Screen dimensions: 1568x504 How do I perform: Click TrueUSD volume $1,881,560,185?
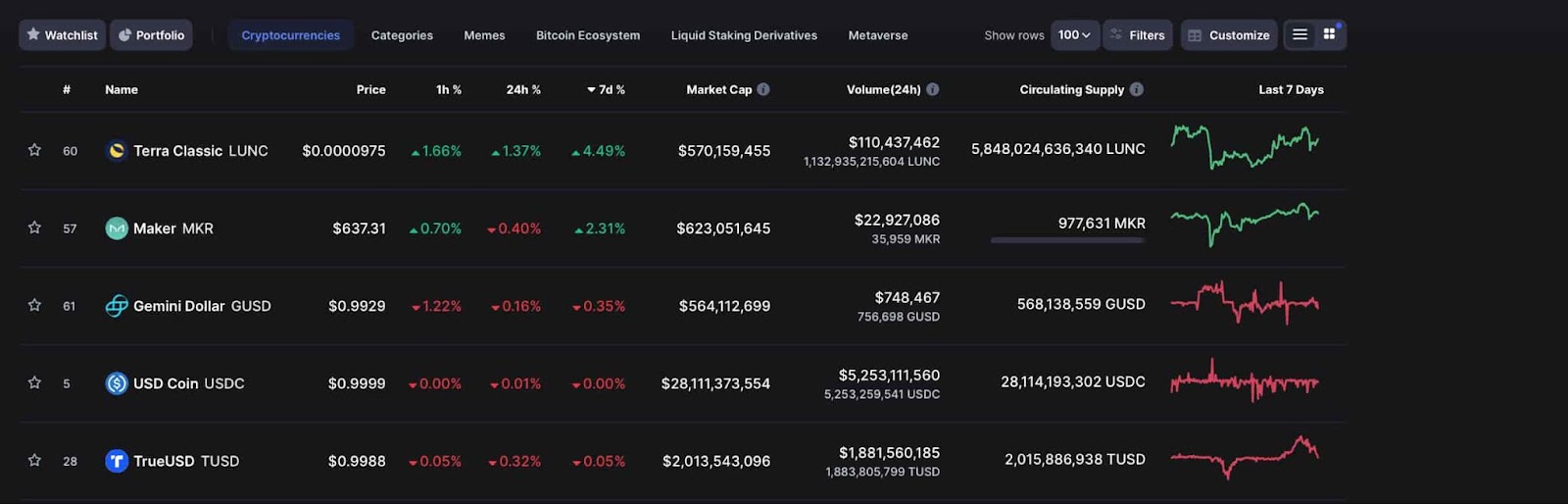point(889,452)
